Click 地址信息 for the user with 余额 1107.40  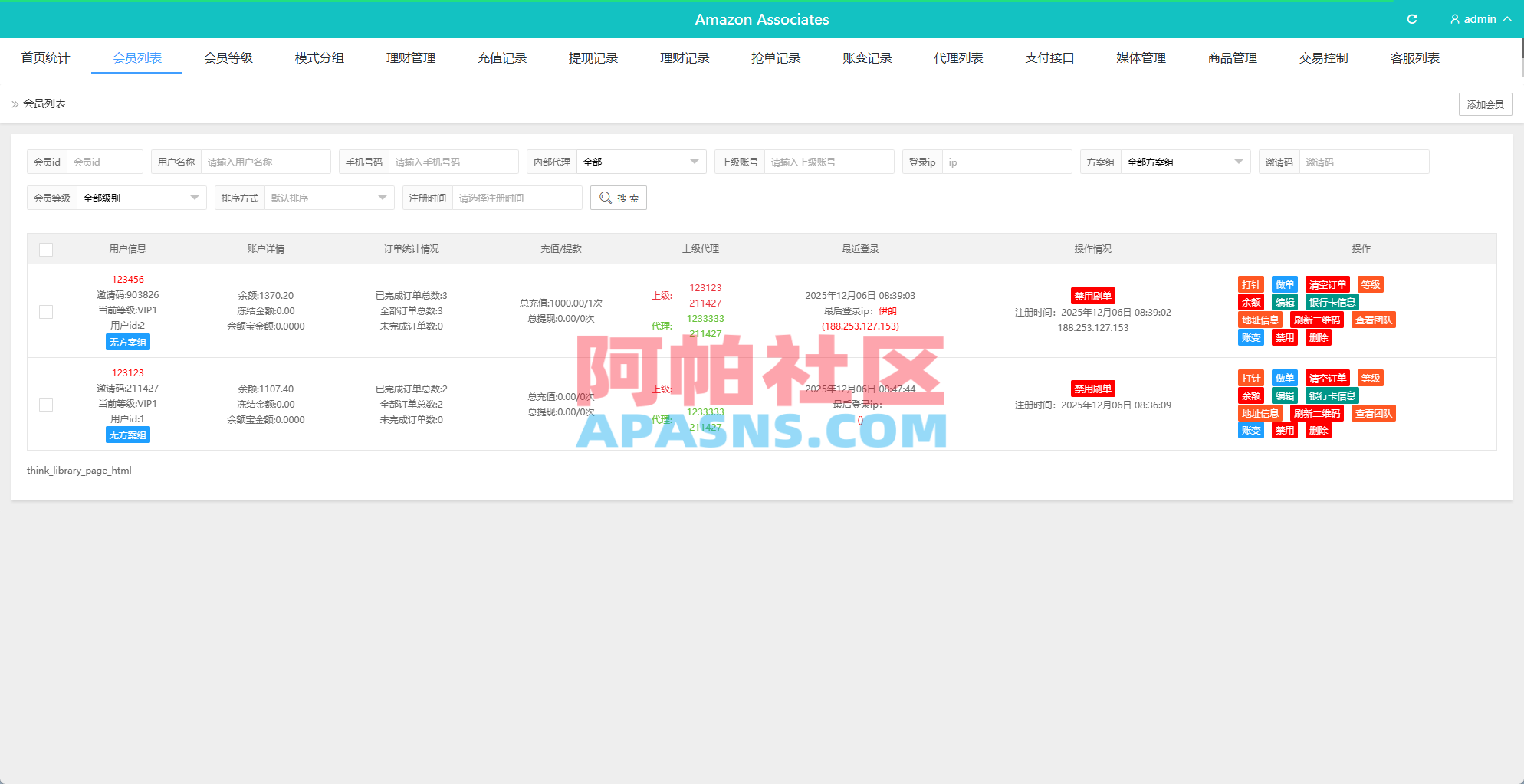coord(1260,414)
